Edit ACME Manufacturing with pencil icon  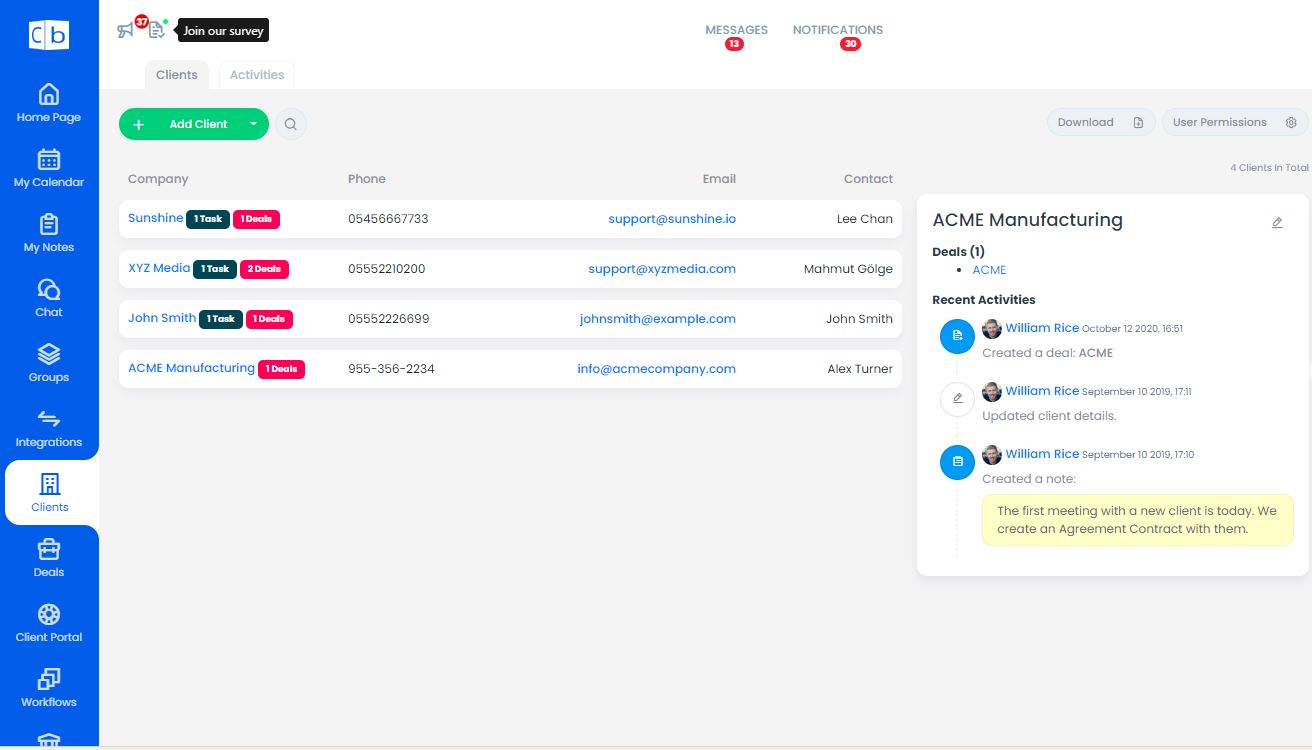tap(1277, 222)
